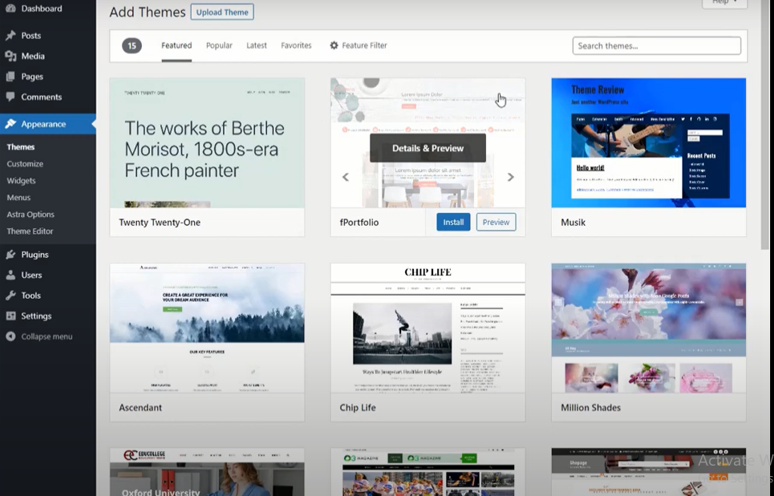The height and width of the screenshot is (496, 774).
Task: Click Details & Preview overlay button
Action: click(428, 148)
